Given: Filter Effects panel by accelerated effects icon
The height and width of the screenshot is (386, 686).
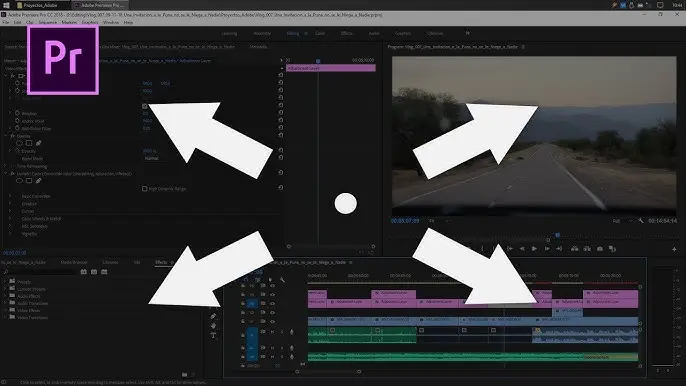Looking at the screenshot, I should point(84,272).
